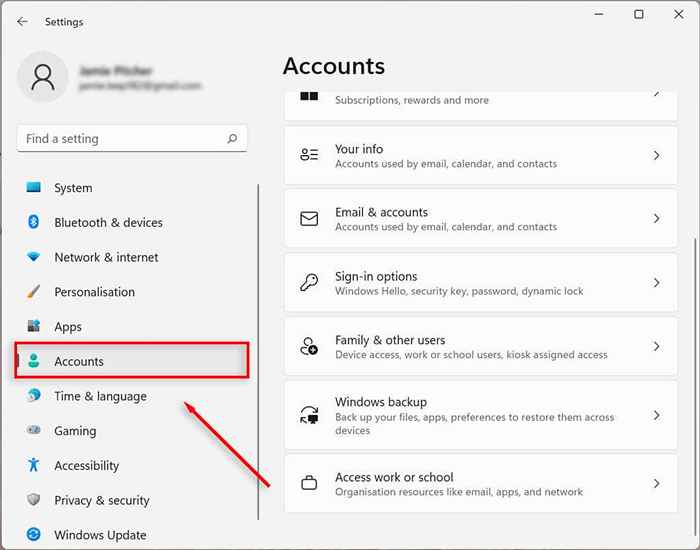Switch to Personalisation settings
This screenshot has height=550, width=700.
point(132,292)
